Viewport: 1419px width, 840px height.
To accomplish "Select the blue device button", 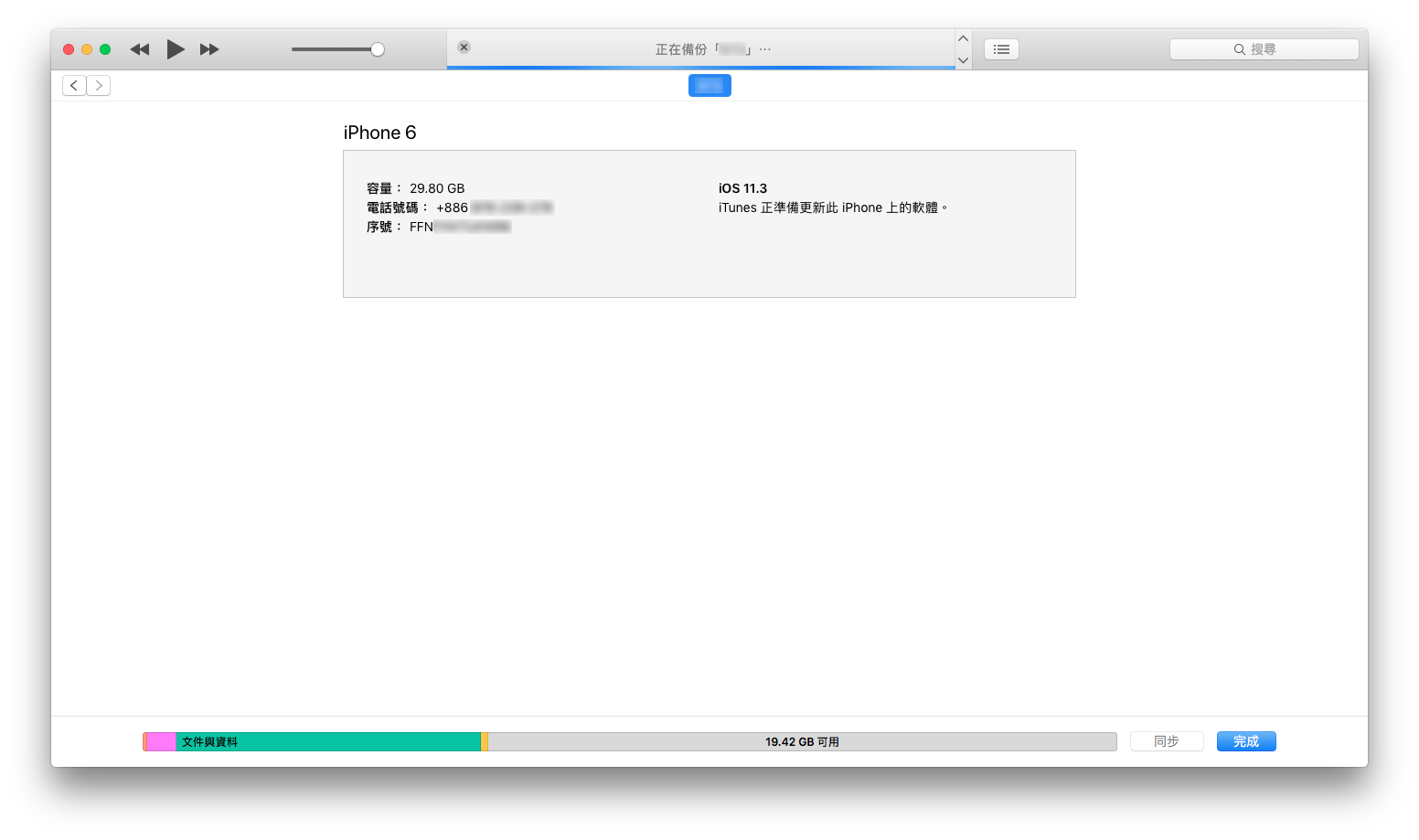I will coord(709,85).
